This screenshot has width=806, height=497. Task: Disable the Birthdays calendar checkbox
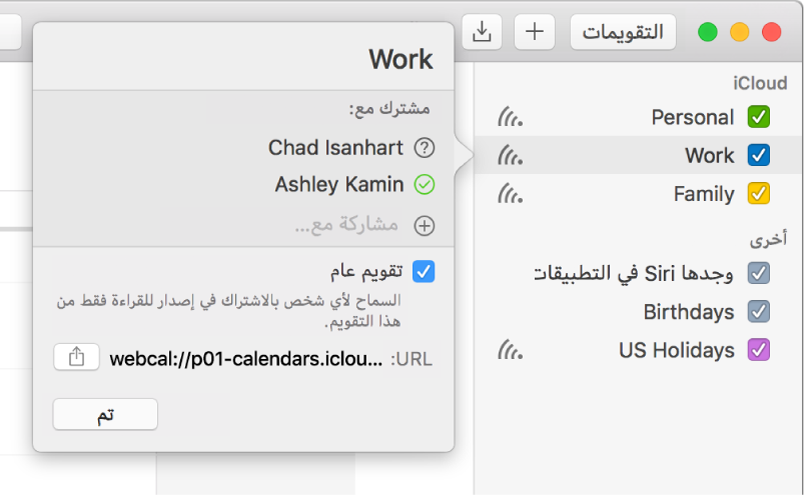(759, 312)
